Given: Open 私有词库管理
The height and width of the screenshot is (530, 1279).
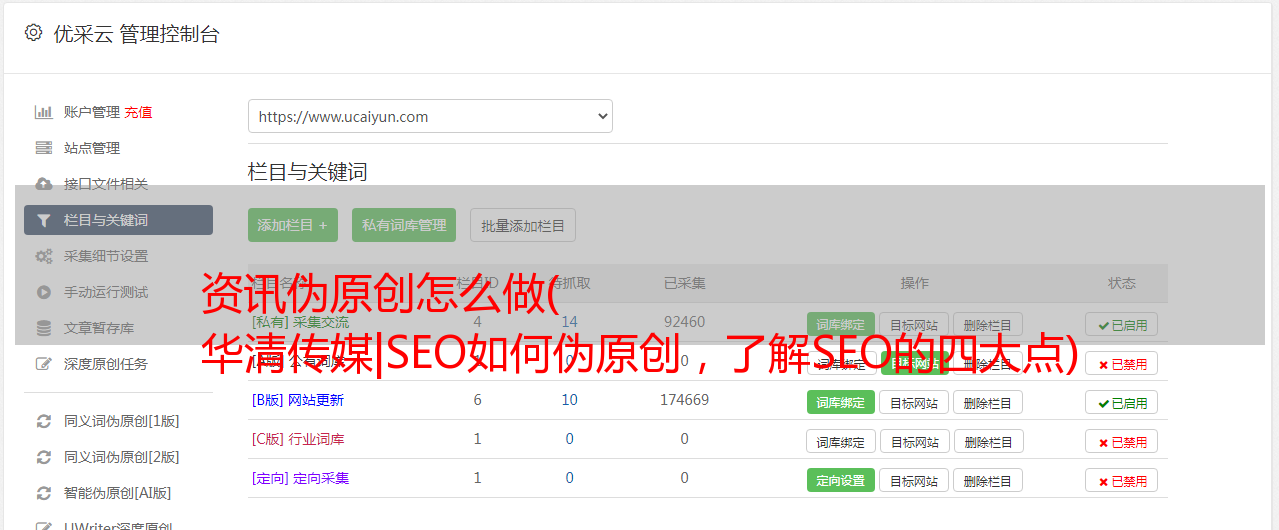Looking at the screenshot, I should [404, 225].
